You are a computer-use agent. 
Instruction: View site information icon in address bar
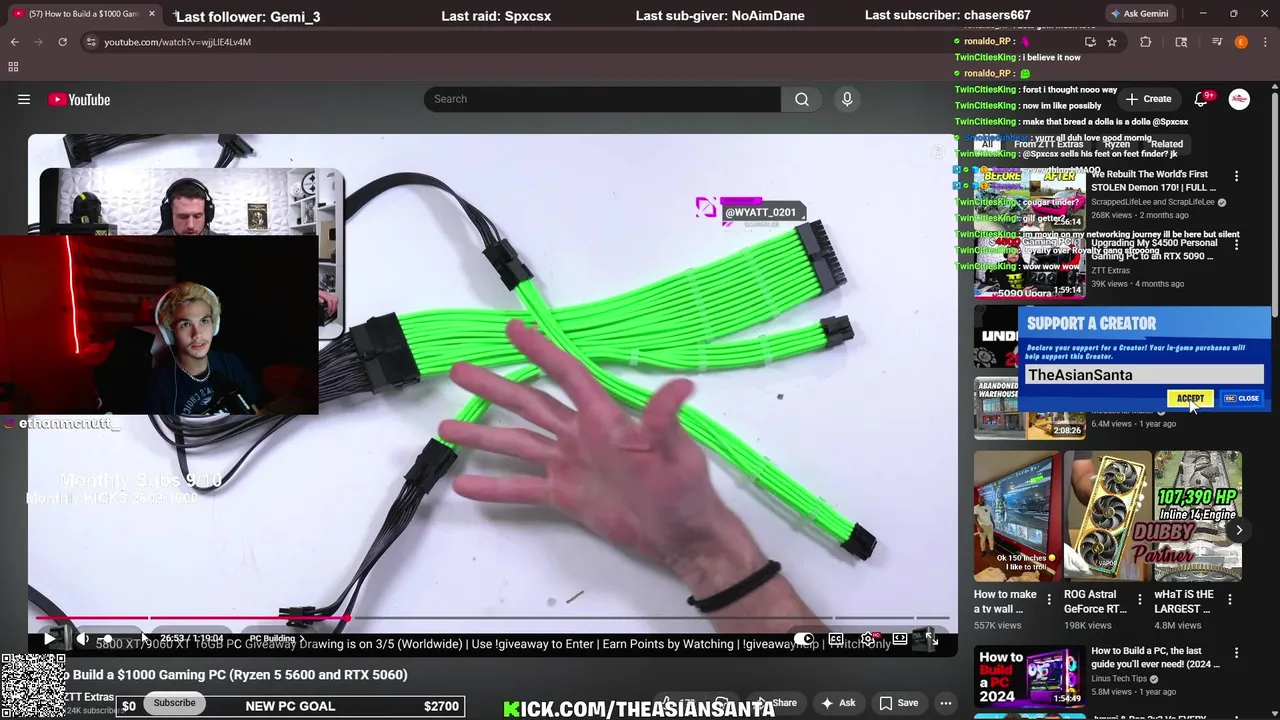click(91, 42)
